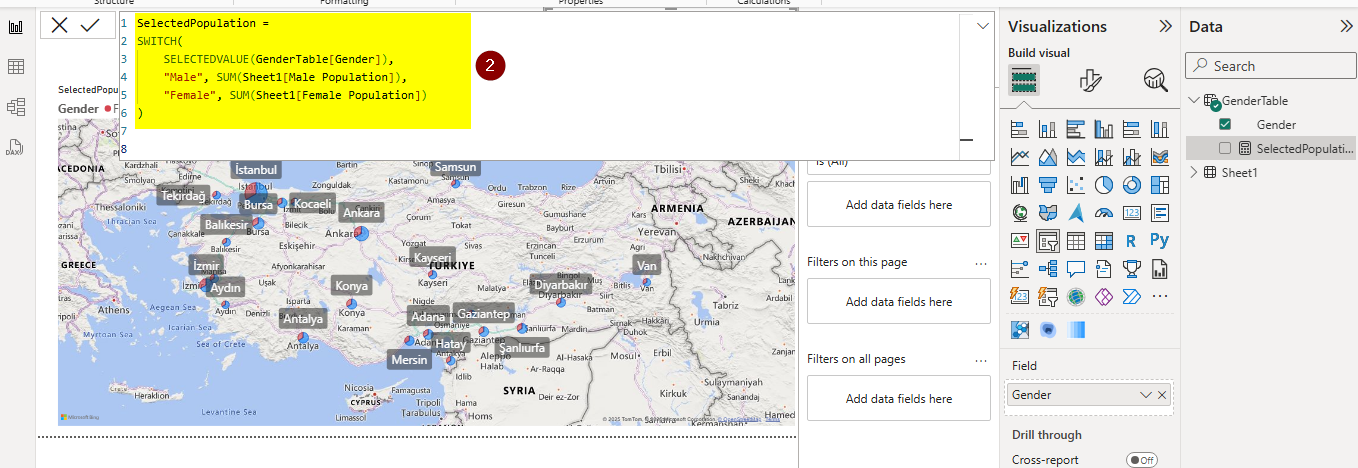Viewport: 1358px width, 468px height.
Task: Collapse the Visualizations pane
Action: click(x=1165, y=27)
